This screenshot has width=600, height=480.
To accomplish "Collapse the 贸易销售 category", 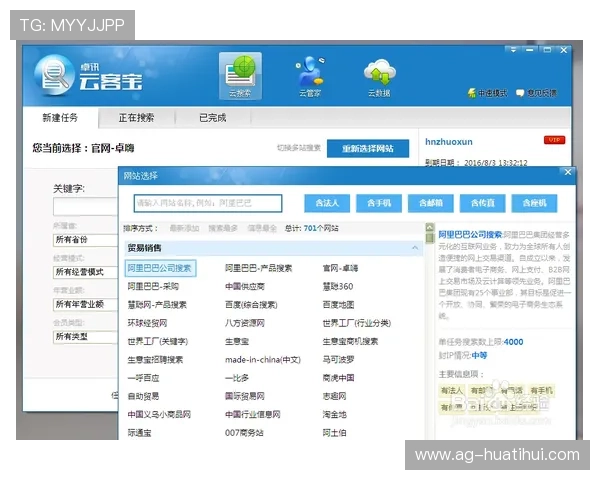I will pos(415,248).
